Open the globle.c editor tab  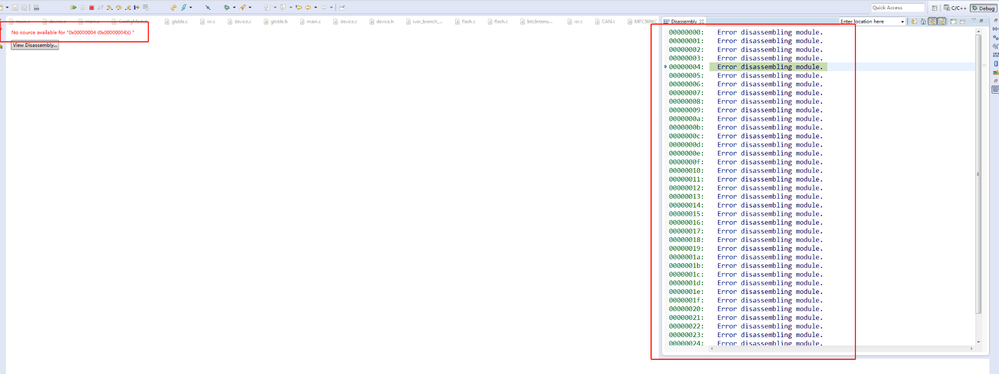click(x=176, y=22)
